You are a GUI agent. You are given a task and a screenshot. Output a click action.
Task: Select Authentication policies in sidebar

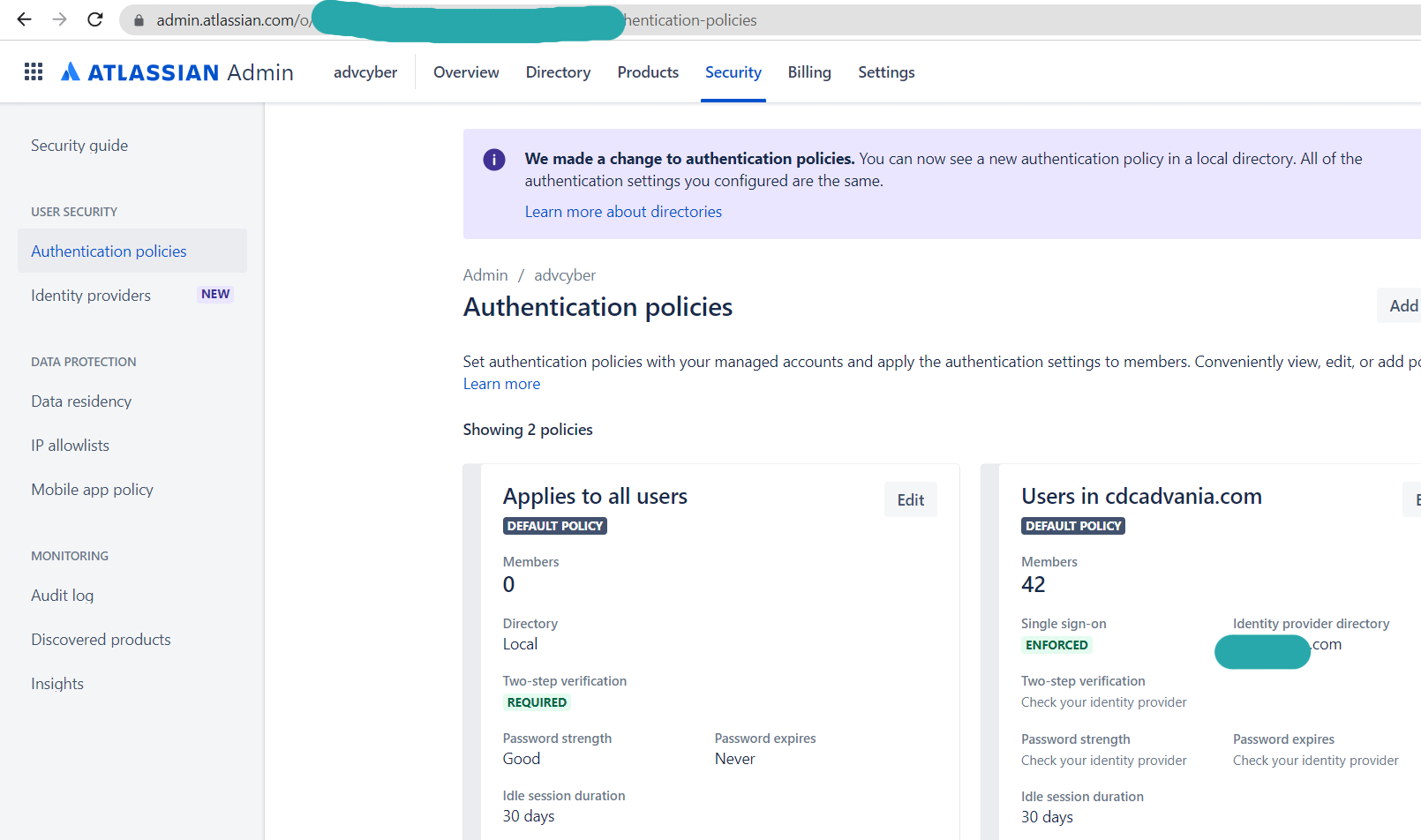coord(132,251)
